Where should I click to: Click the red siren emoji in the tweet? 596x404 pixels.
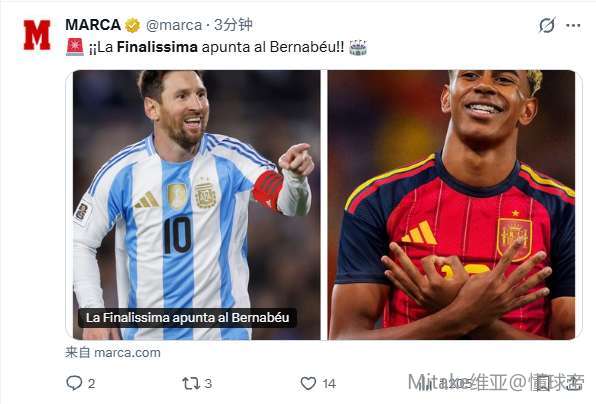(75, 47)
